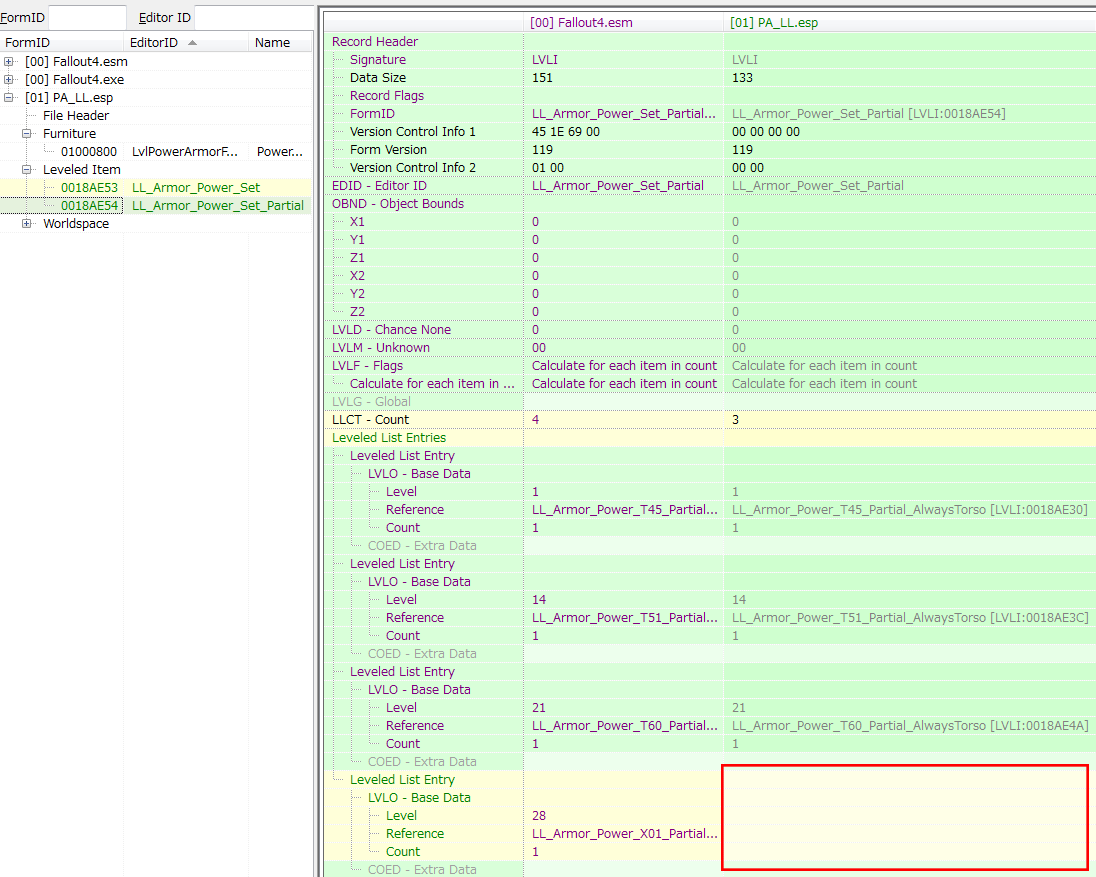This screenshot has height=877, width=1096.
Task: Click Level value 14 in Fallout4.esm column
Action: (x=539, y=600)
